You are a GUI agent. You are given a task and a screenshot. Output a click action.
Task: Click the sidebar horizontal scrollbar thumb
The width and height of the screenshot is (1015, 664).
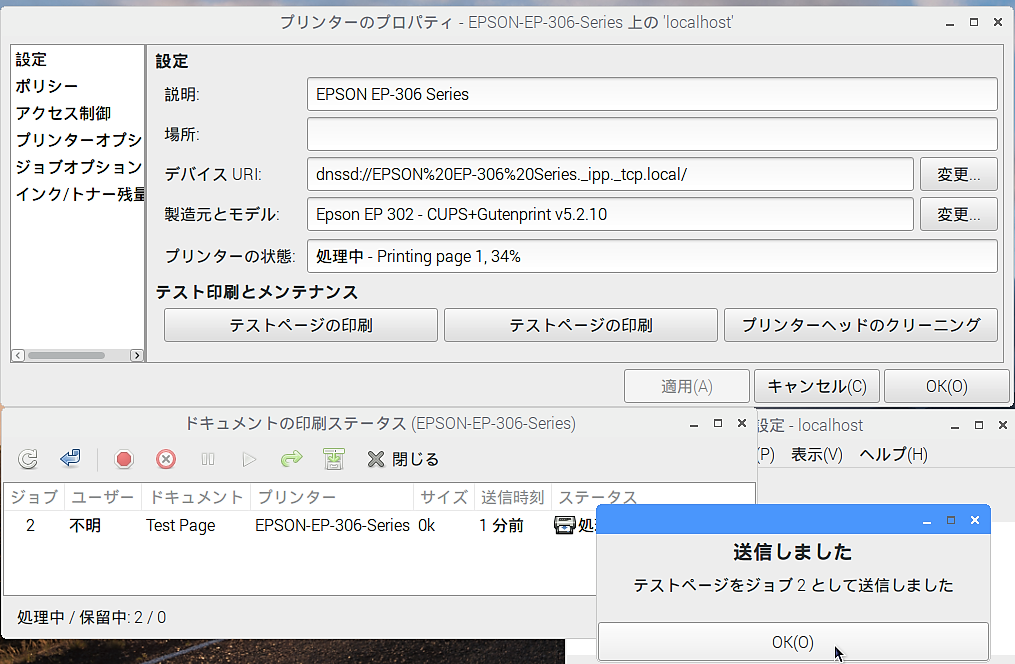pos(66,355)
